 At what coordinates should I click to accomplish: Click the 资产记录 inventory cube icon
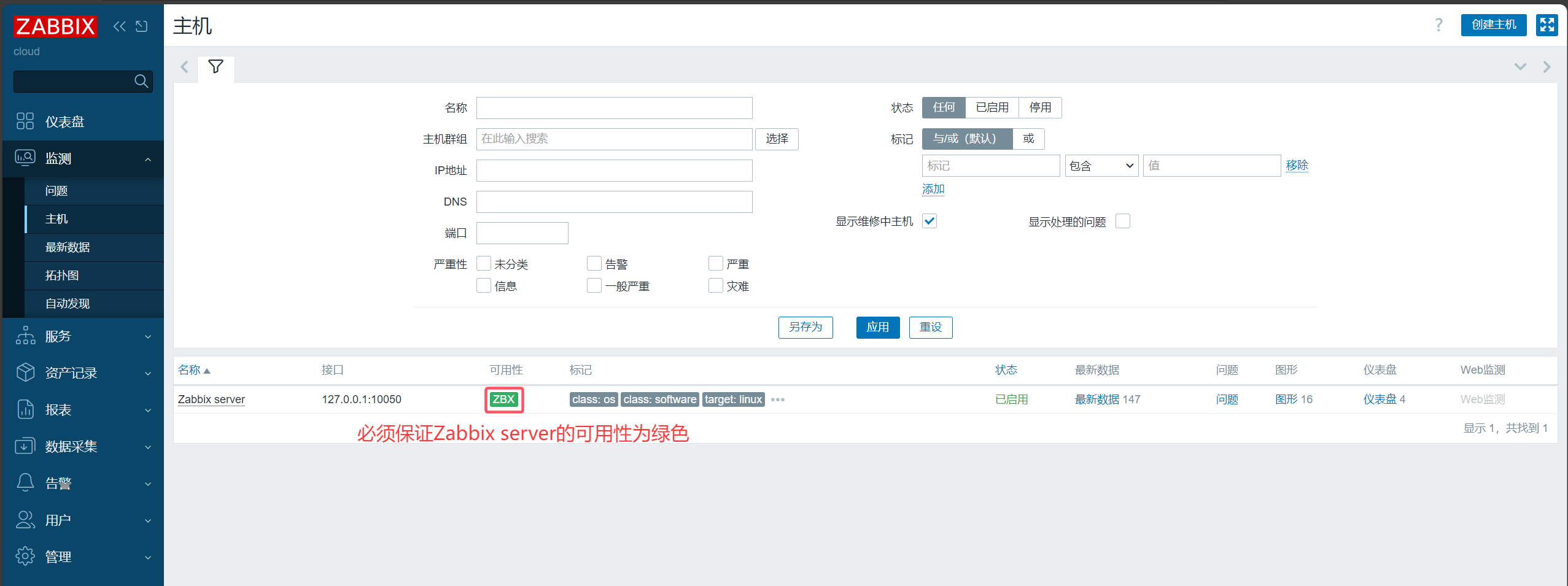coord(25,372)
